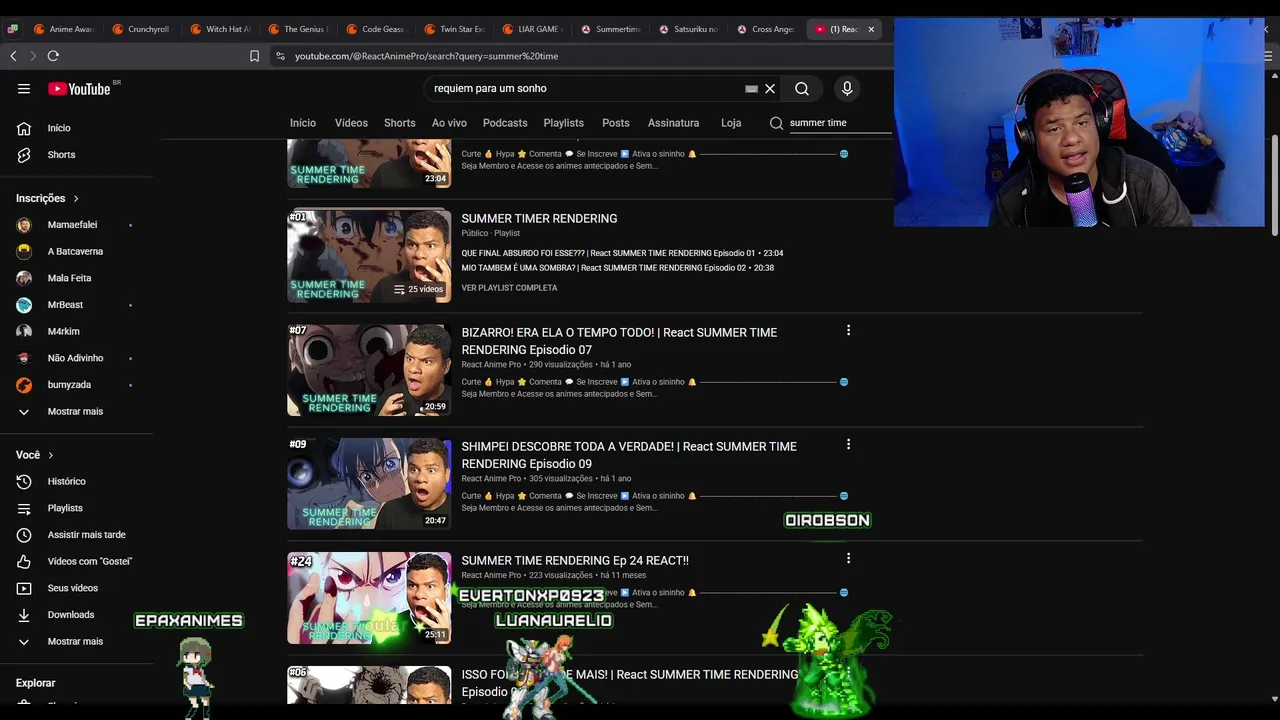
Task: Click the browser address bar URL
Action: [427, 56]
